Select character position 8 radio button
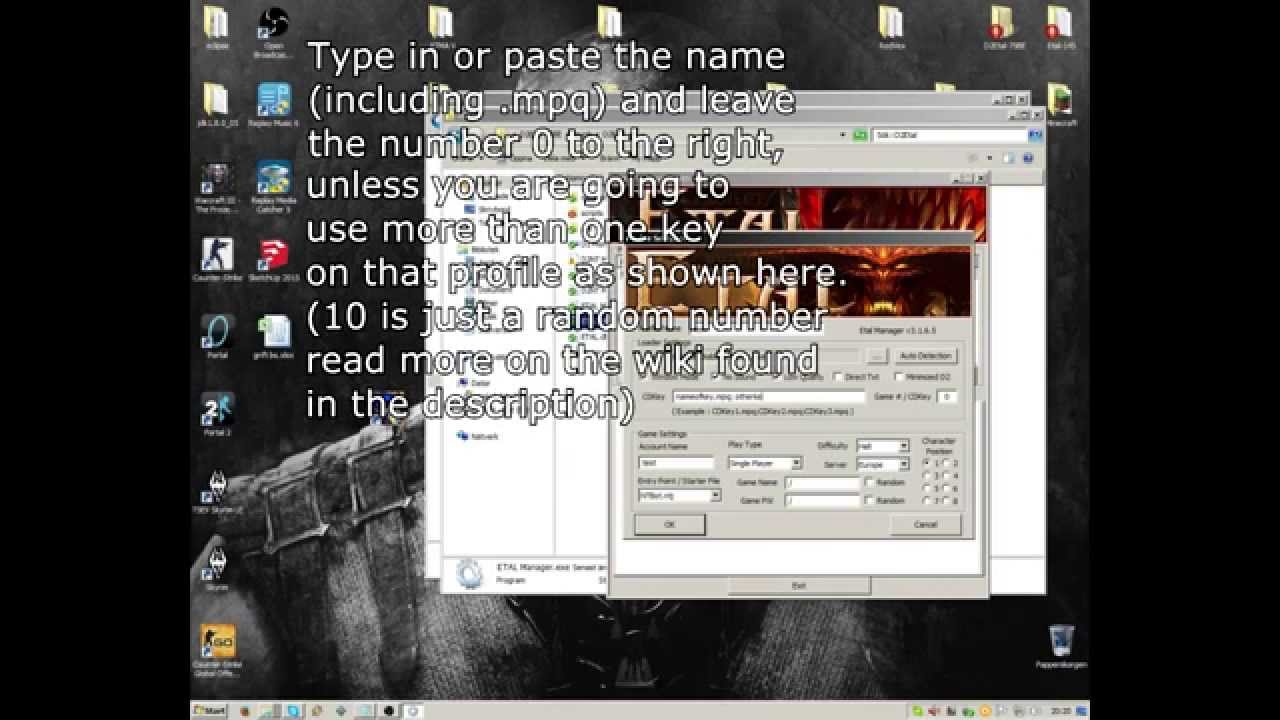This screenshot has width=1280, height=720. point(946,500)
